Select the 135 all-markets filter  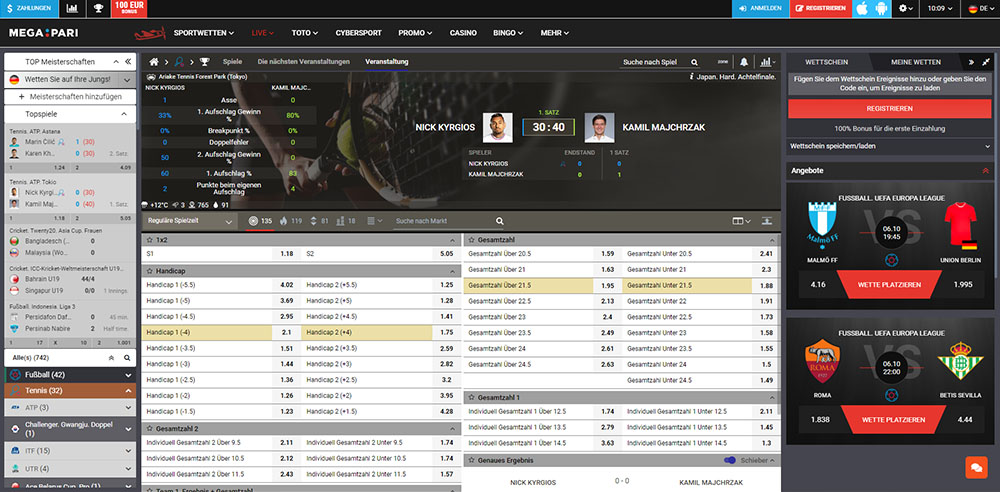(x=260, y=221)
